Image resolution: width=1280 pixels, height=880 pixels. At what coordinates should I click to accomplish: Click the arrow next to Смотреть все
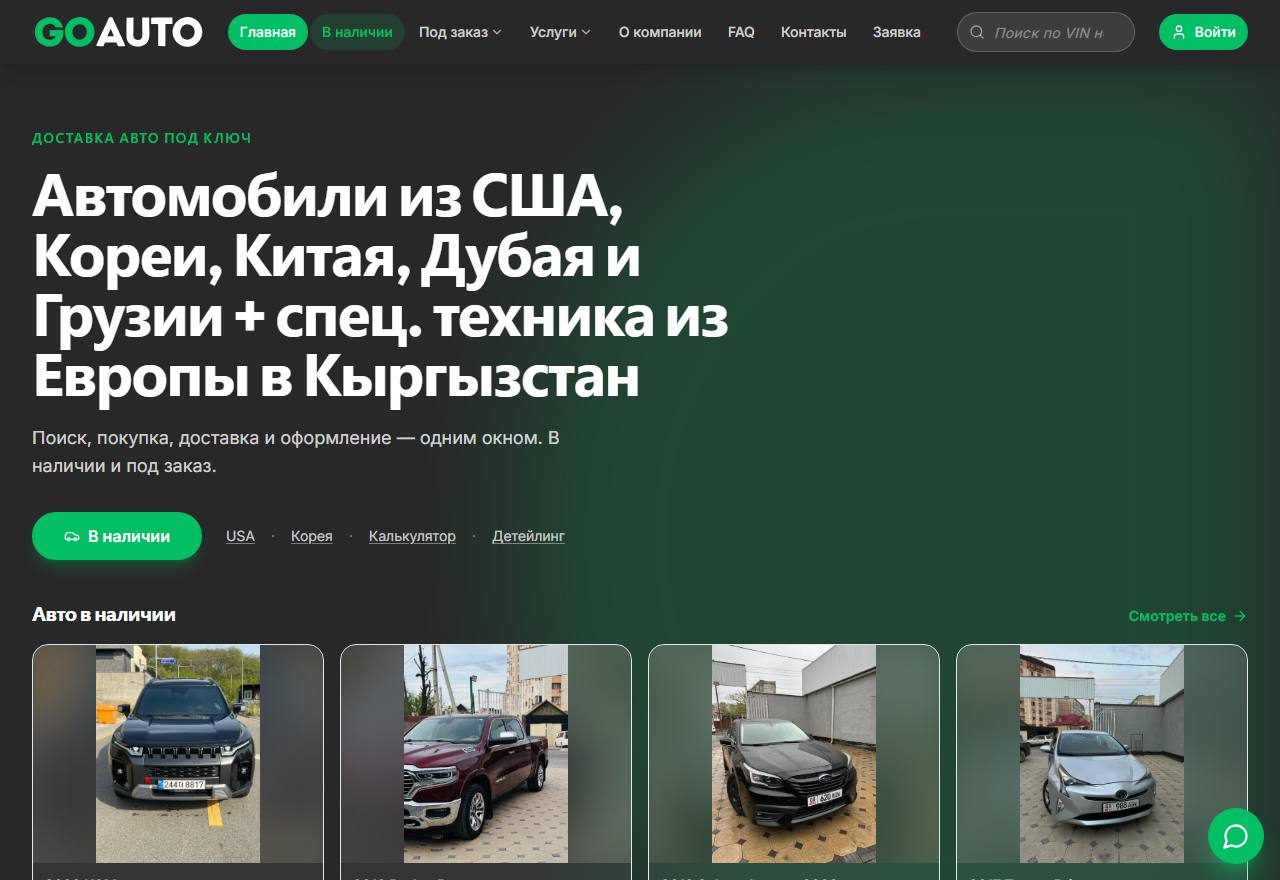click(1240, 616)
